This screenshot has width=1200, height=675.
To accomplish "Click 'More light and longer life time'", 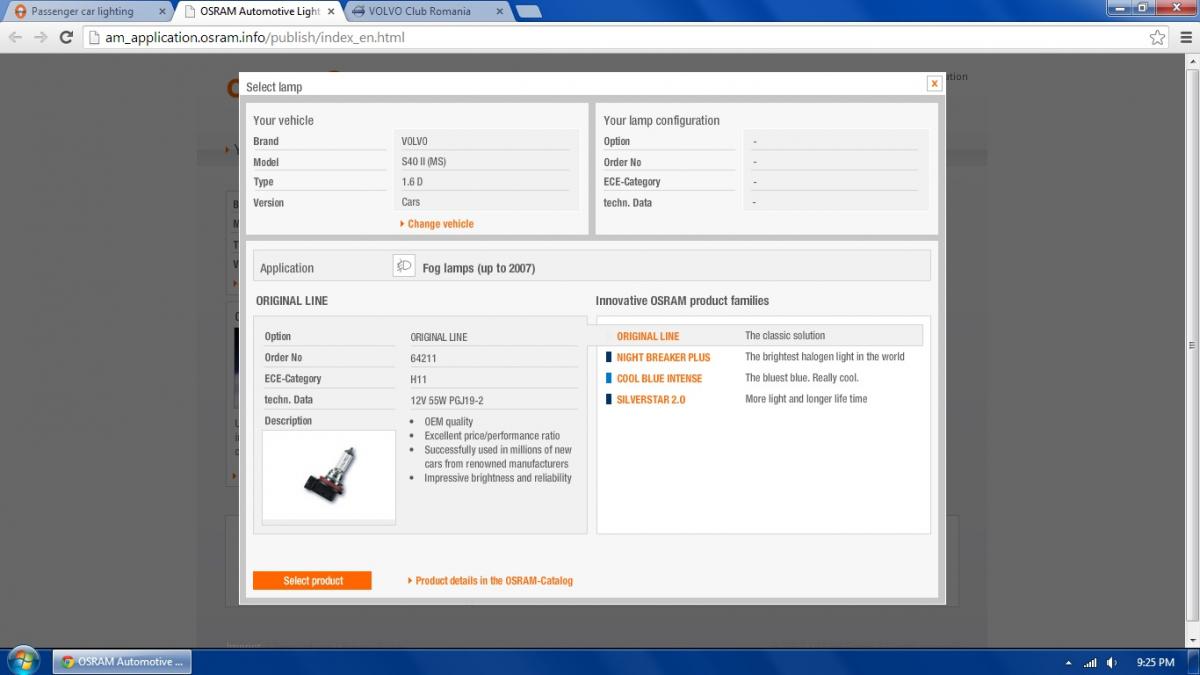I will point(806,399).
